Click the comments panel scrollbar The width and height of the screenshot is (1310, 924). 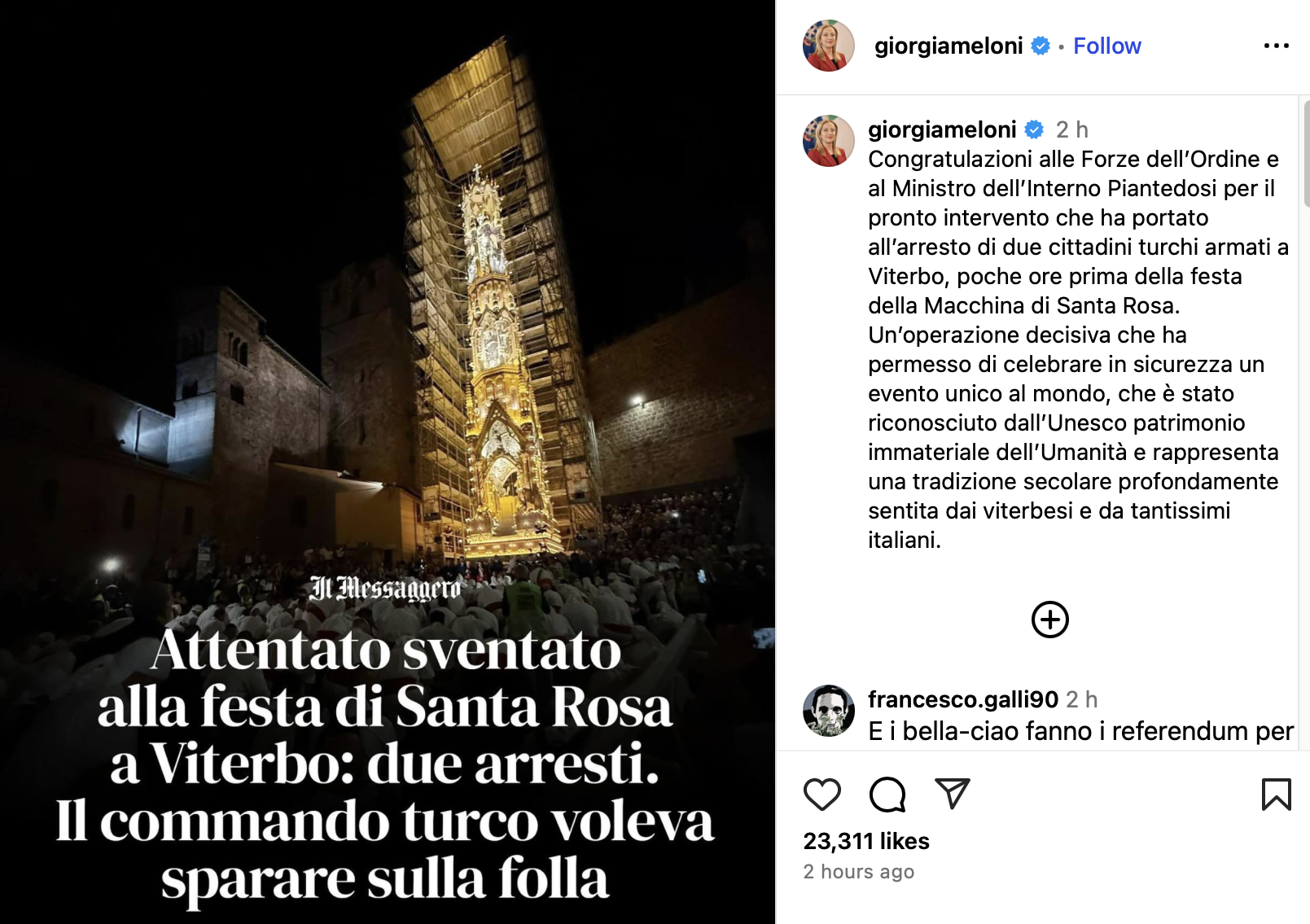click(1306, 153)
